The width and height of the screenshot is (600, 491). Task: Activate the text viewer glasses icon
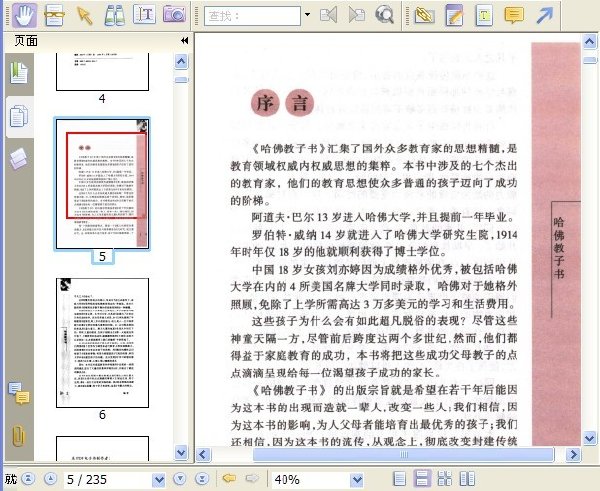click(x=54, y=15)
